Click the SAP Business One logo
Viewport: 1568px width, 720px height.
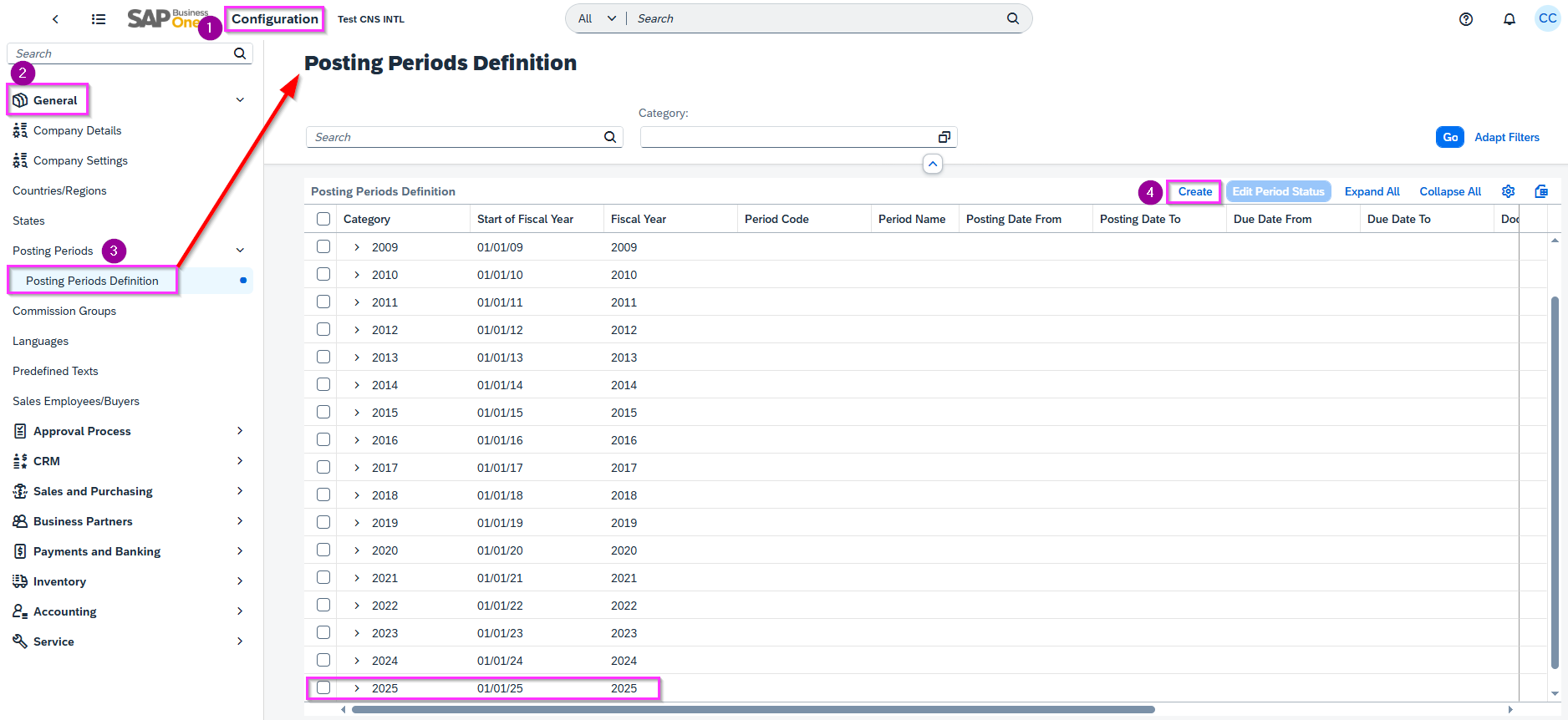(167, 18)
